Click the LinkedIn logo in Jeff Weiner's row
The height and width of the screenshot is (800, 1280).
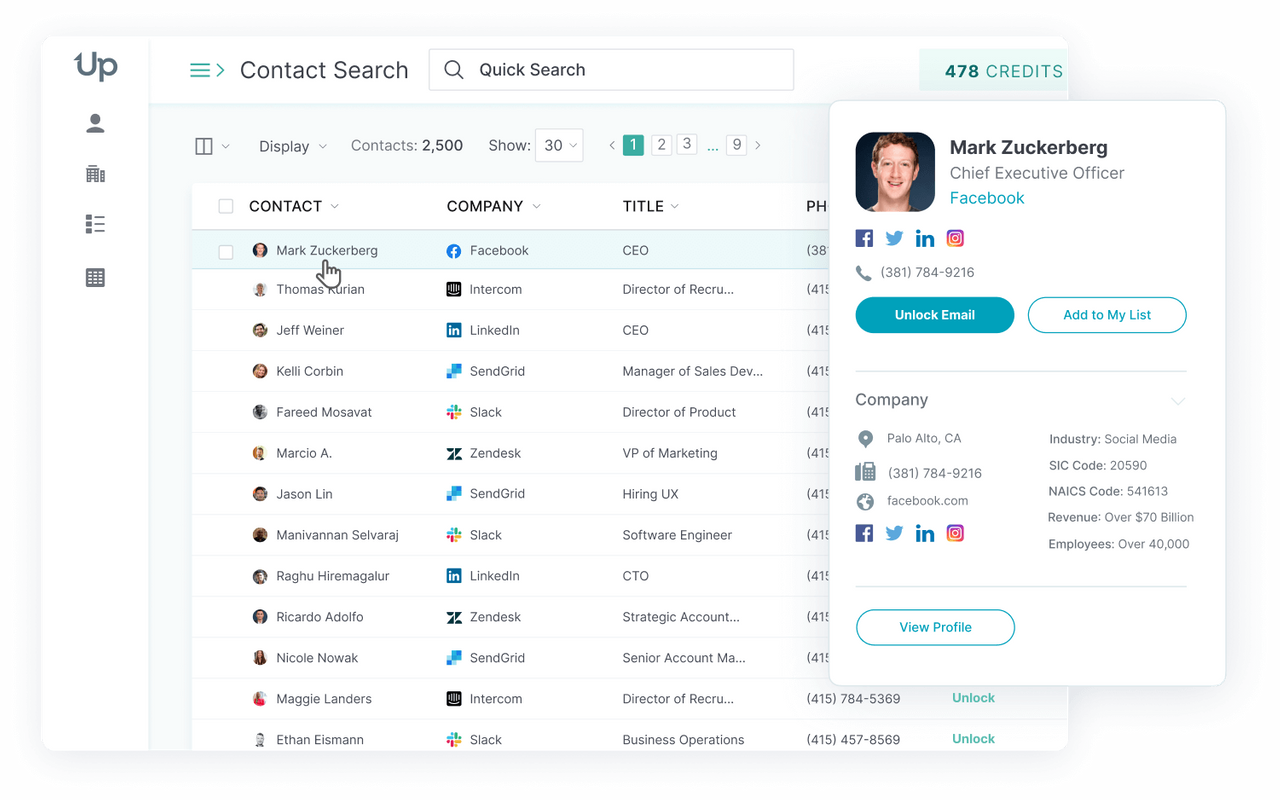pyautogui.click(x=454, y=330)
